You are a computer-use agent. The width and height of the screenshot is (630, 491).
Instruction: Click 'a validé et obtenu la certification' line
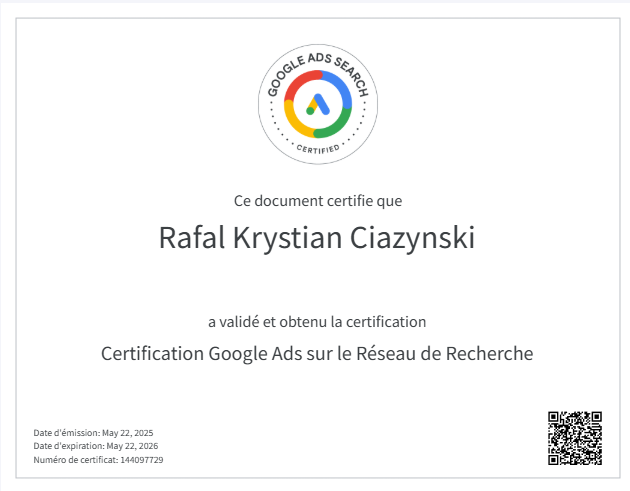[317, 322]
